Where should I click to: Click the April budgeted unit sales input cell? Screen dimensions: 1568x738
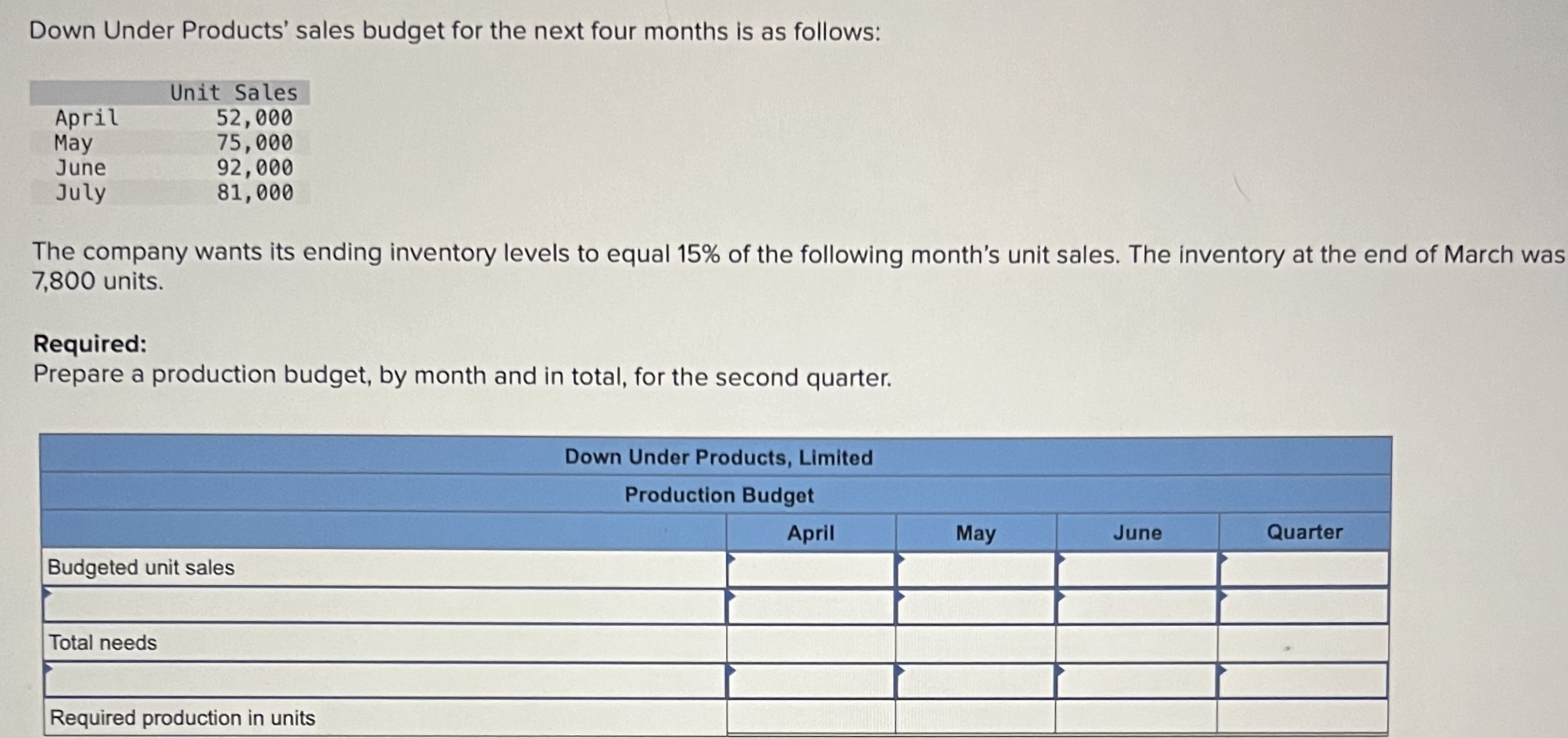811,568
